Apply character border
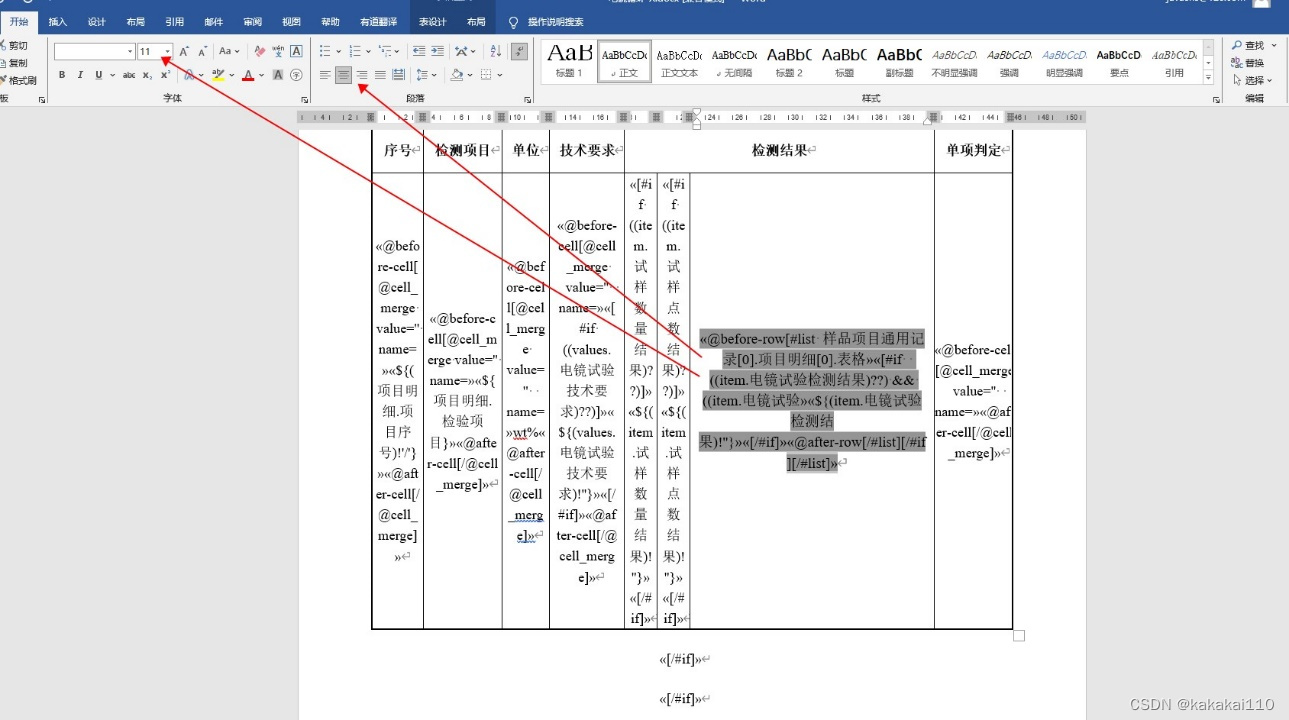This screenshot has width=1289, height=720. [296, 51]
